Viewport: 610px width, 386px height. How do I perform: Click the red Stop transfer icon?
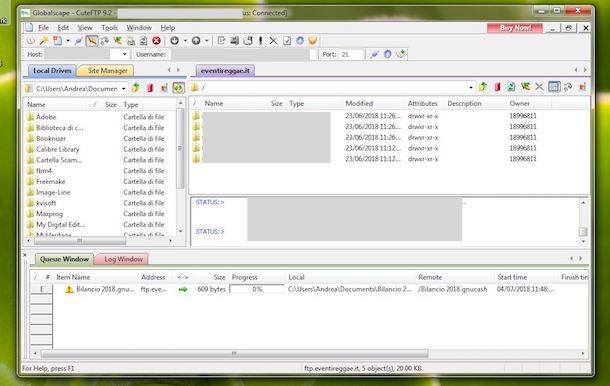pyautogui.click(x=156, y=40)
